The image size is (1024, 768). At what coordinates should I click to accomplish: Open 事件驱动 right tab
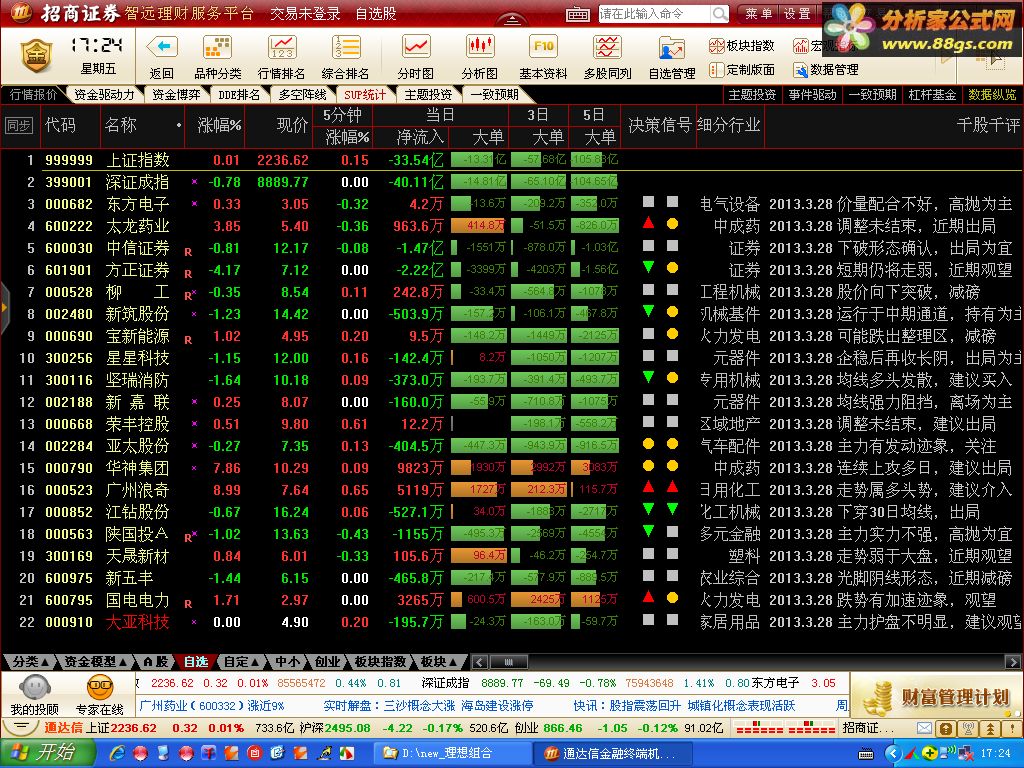[x=812, y=95]
